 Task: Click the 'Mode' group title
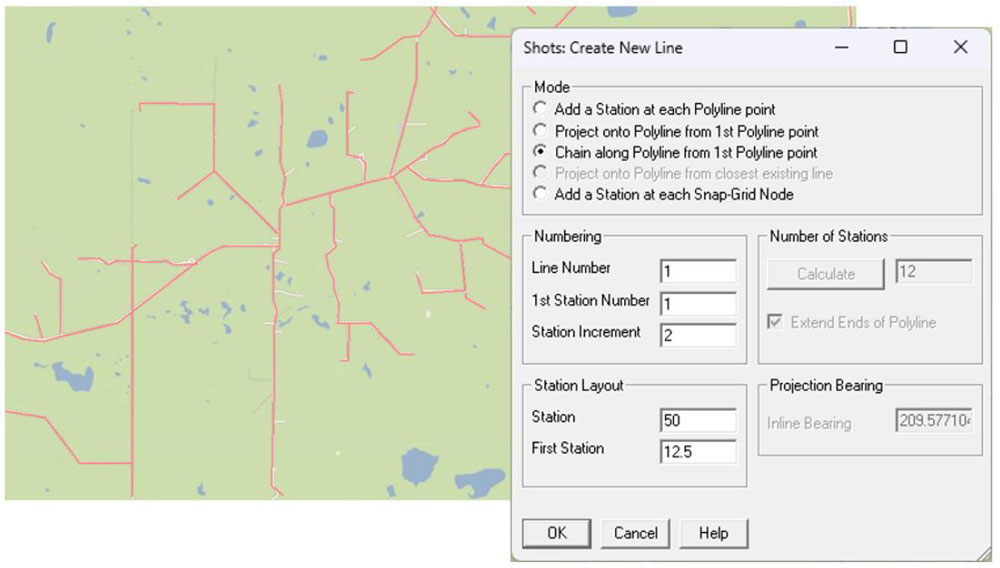click(552, 87)
